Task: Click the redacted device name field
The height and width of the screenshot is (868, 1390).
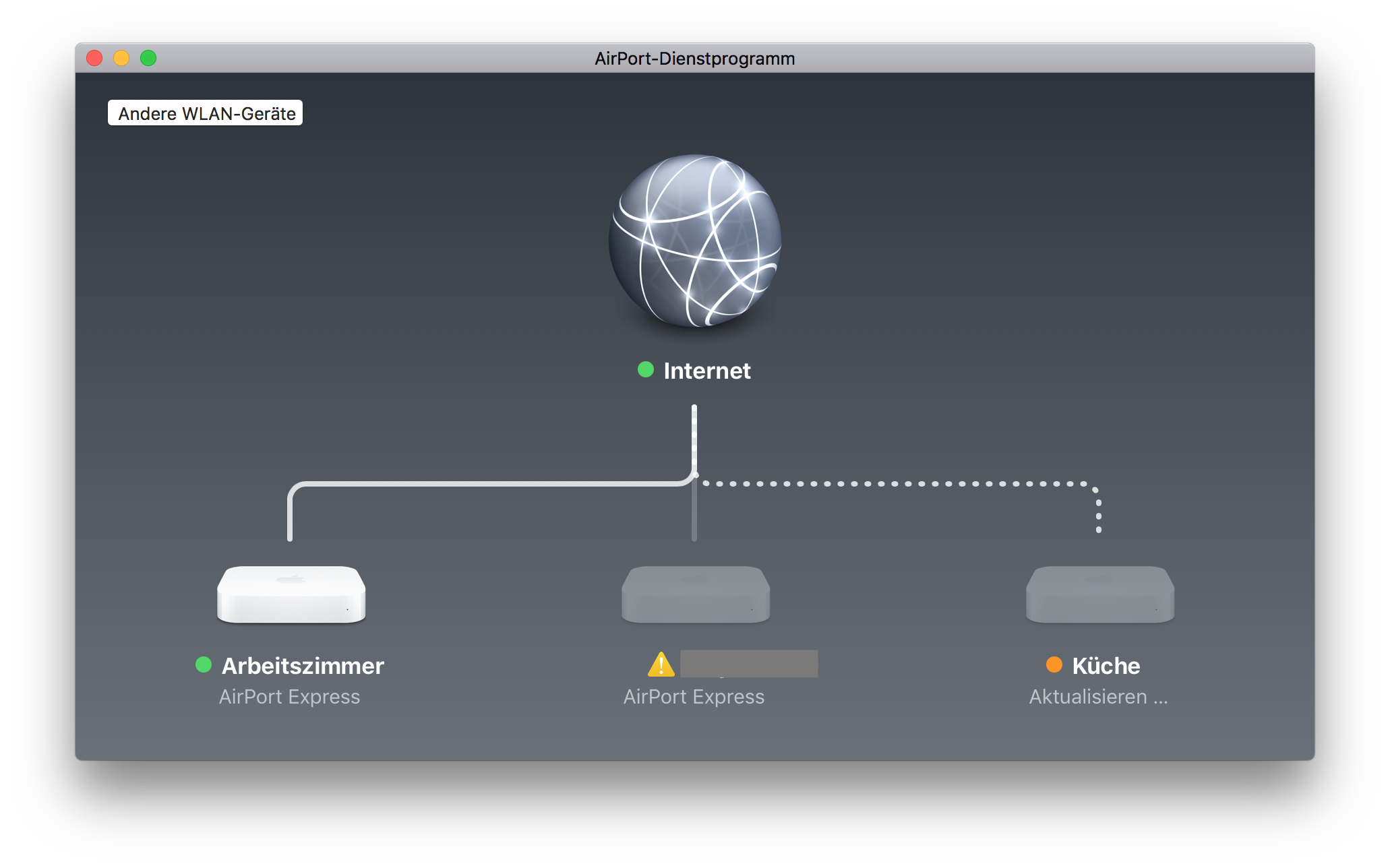Action: pyautogui.click(x=749, y=664)
